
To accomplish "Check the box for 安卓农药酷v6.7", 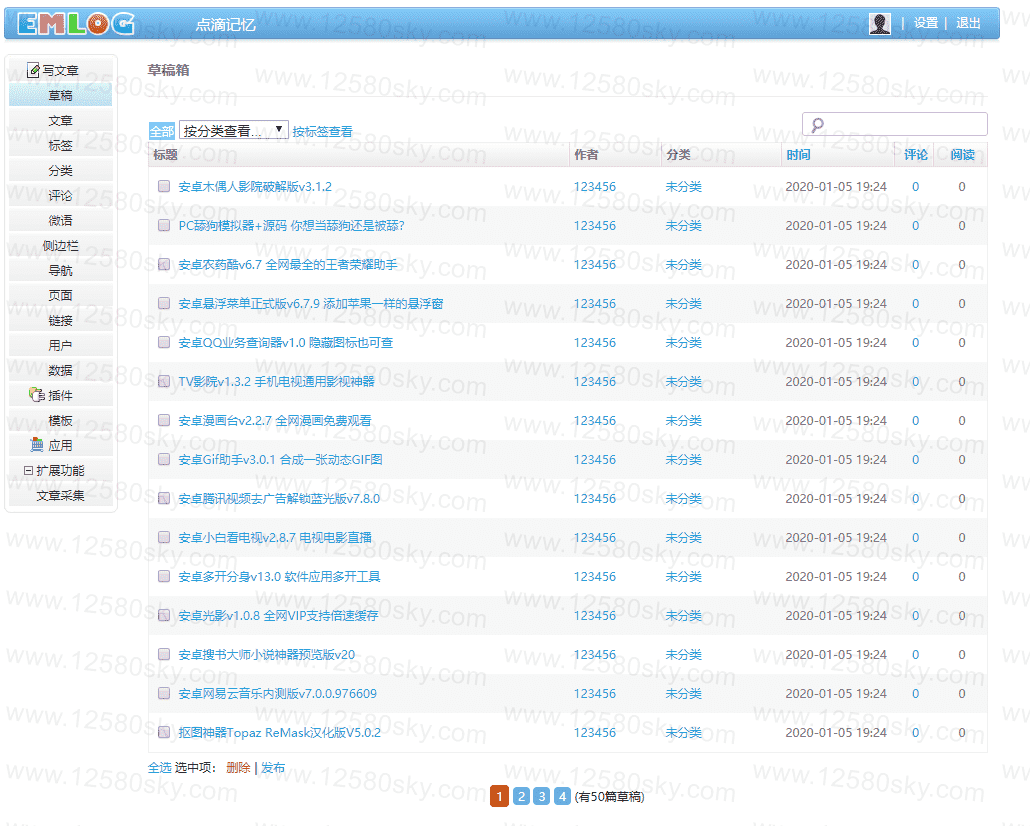I will [164, 264].
